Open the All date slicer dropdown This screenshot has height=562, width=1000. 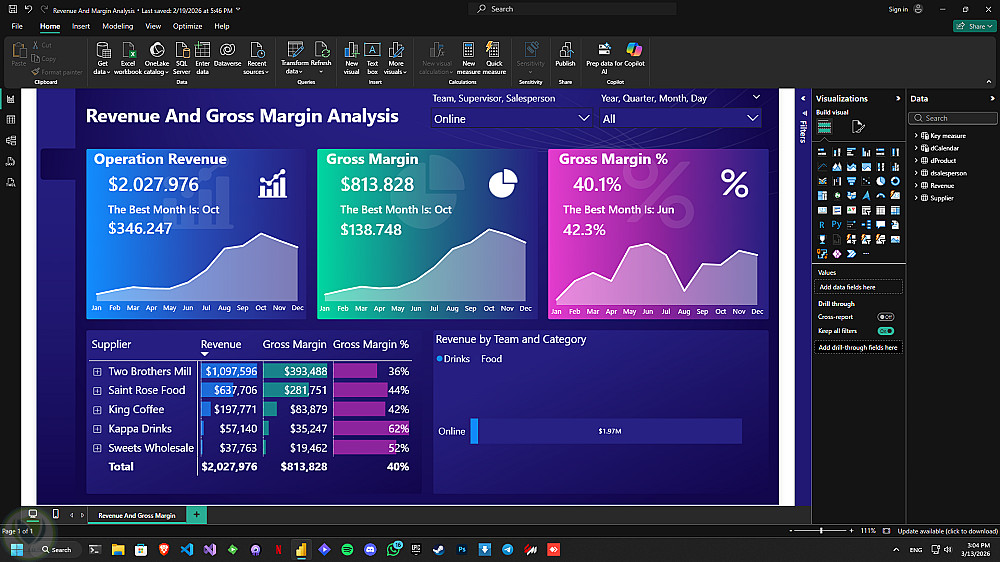680,119
